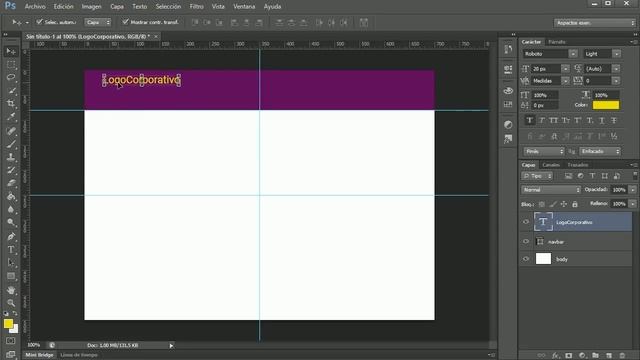Lock all for selected layer

click(x=575, y=204)
